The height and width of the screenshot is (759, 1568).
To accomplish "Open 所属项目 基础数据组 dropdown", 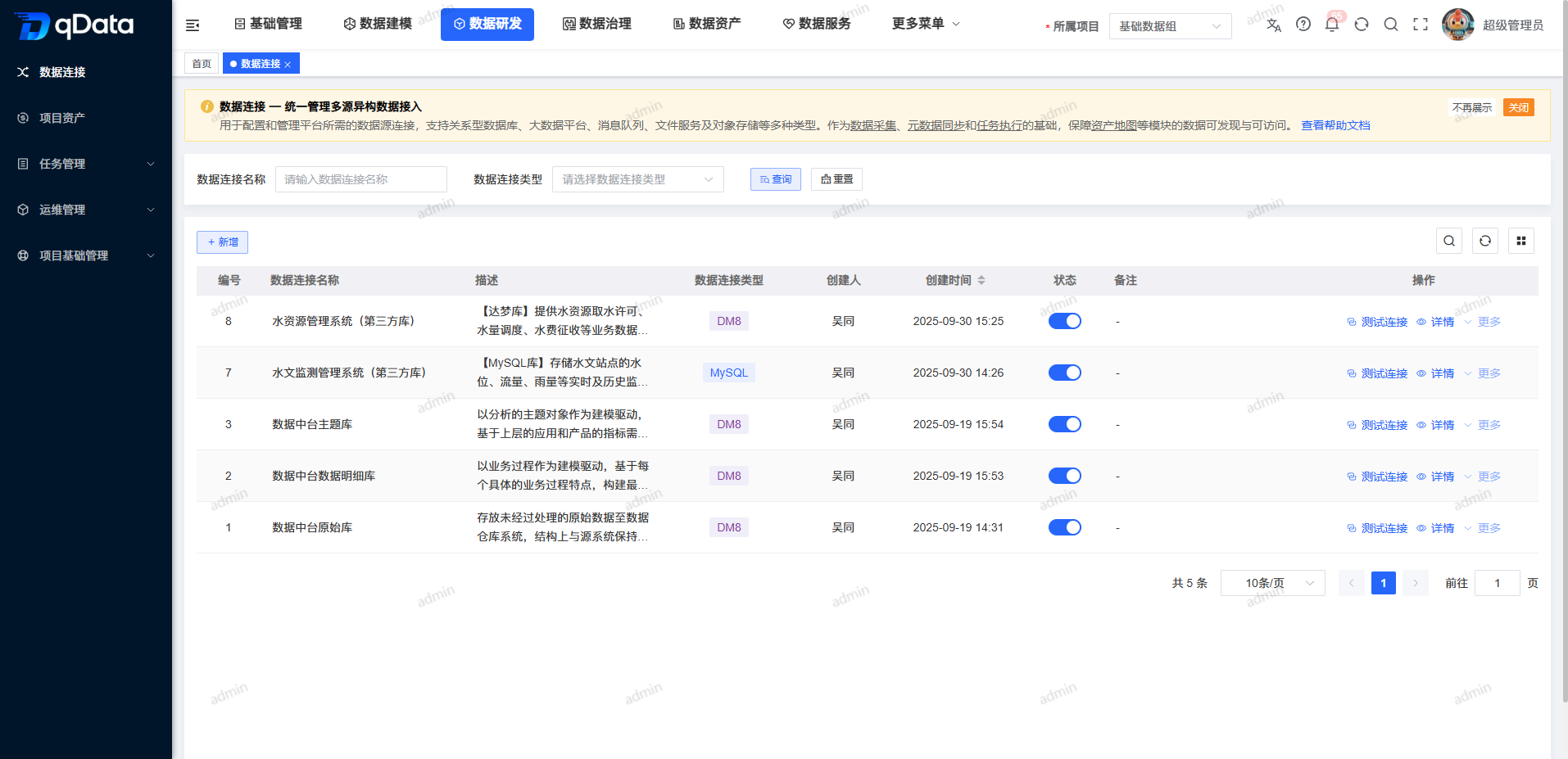I will pos(1170,26).
